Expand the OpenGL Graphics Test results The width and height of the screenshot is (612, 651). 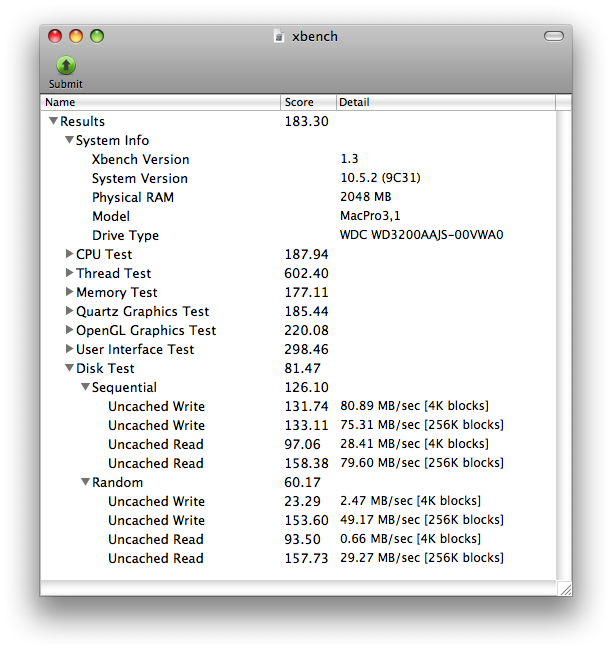pyautogui.click(x=69, y=330)
